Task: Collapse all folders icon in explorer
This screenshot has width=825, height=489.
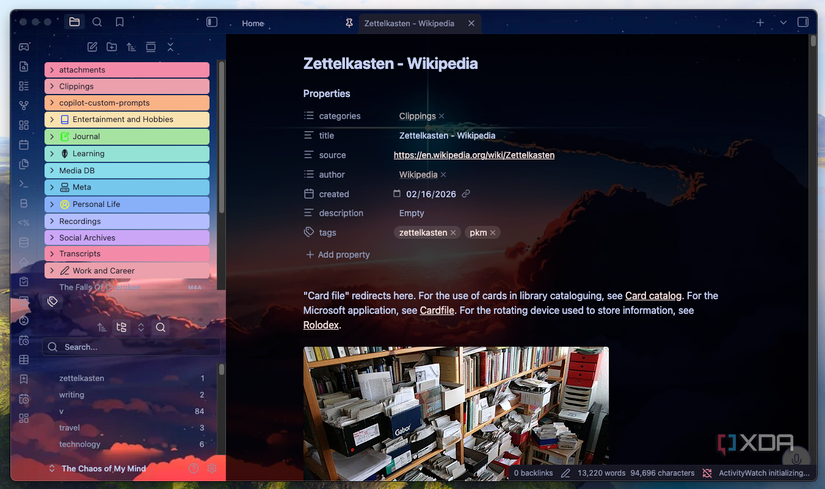Action: (x=170, y=47)
